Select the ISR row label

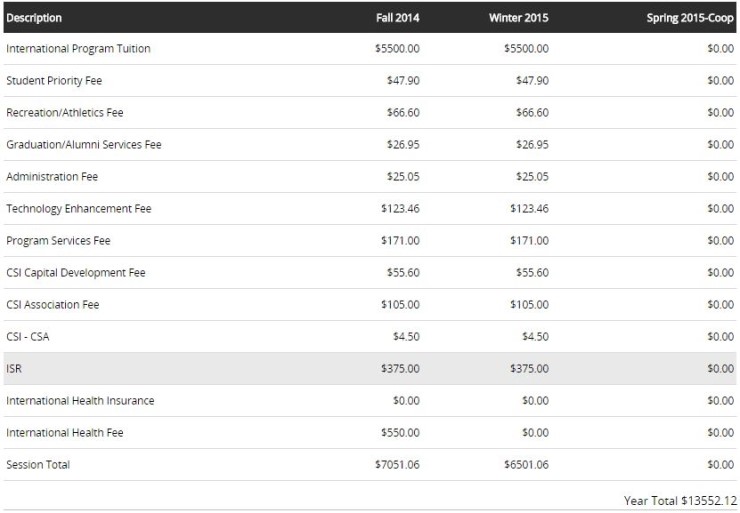[x=14, y=369]
